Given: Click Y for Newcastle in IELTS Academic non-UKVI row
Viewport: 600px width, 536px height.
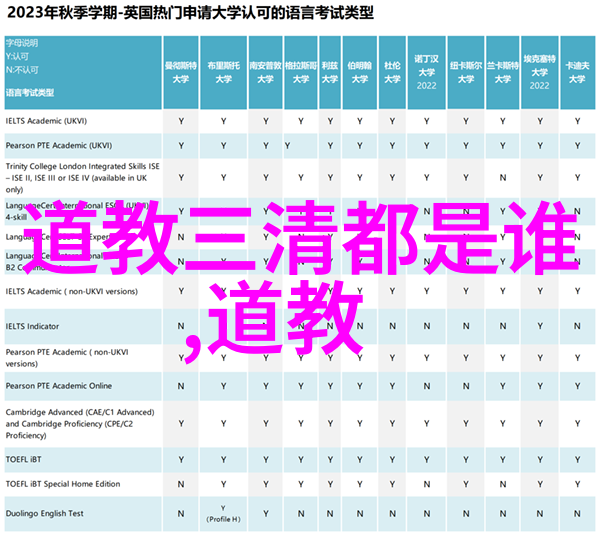Looking at the screenshot, I should coord(466,292).
